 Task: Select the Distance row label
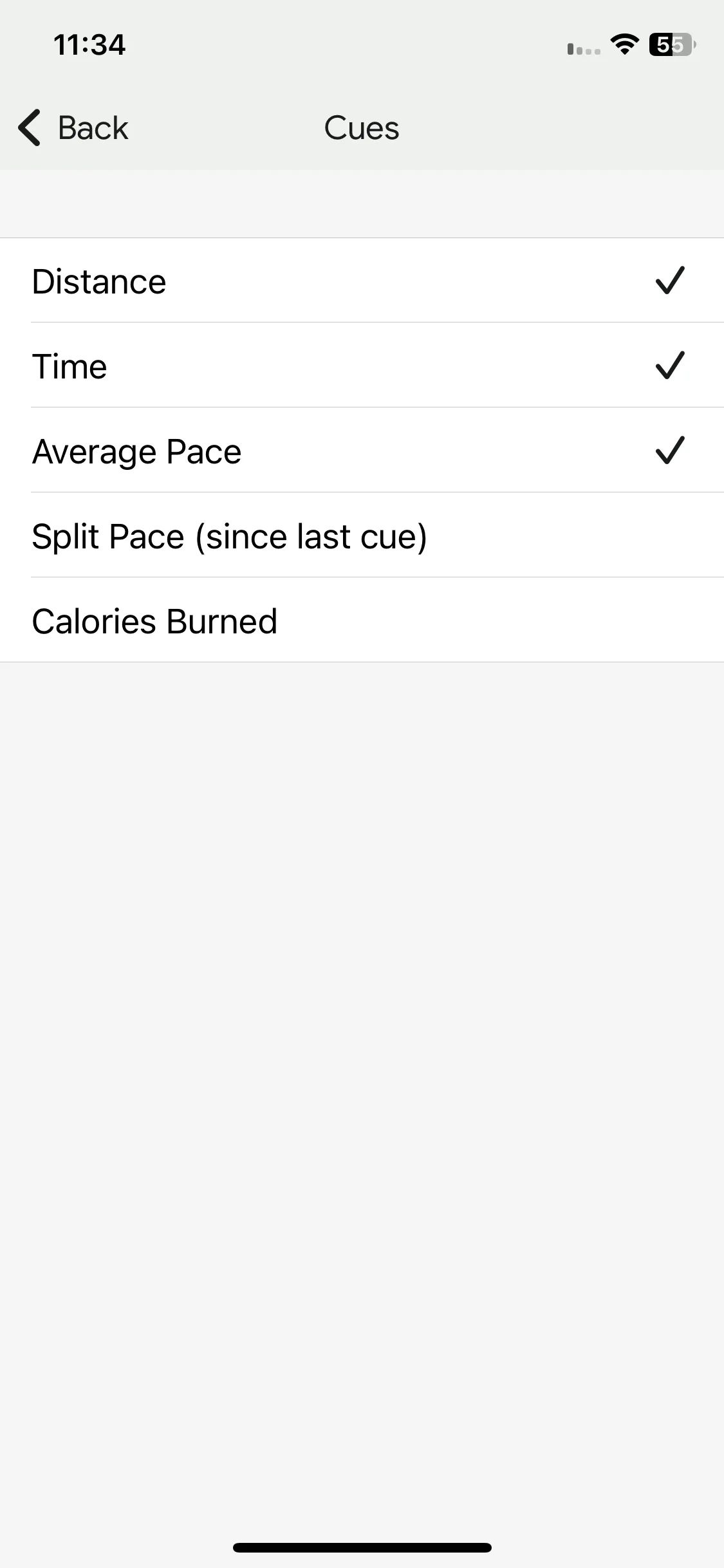[x=99, y=281]
